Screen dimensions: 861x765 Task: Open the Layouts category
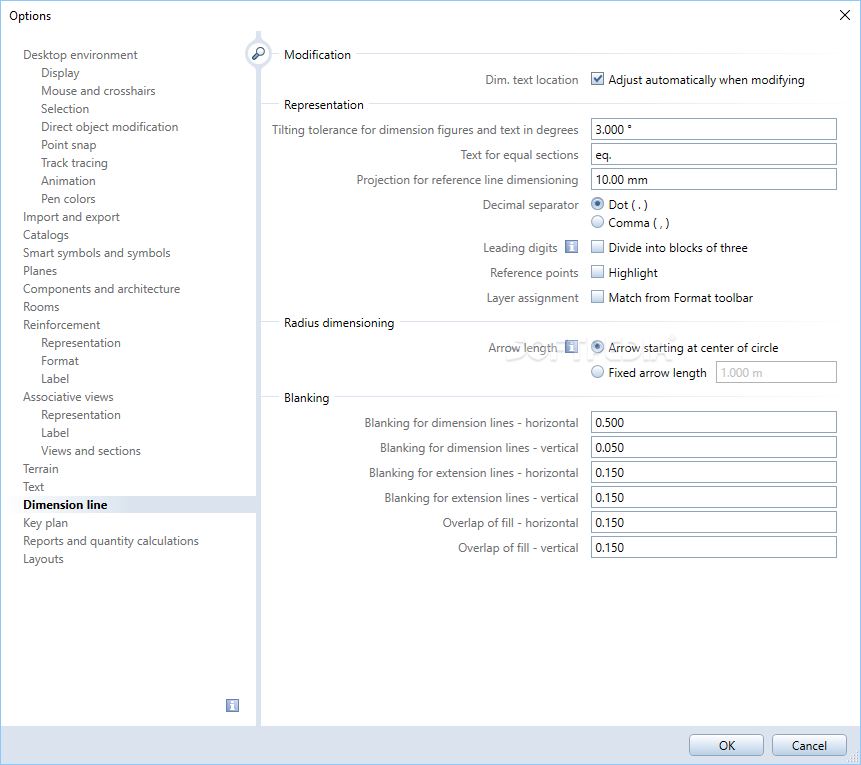click(43, 559)
